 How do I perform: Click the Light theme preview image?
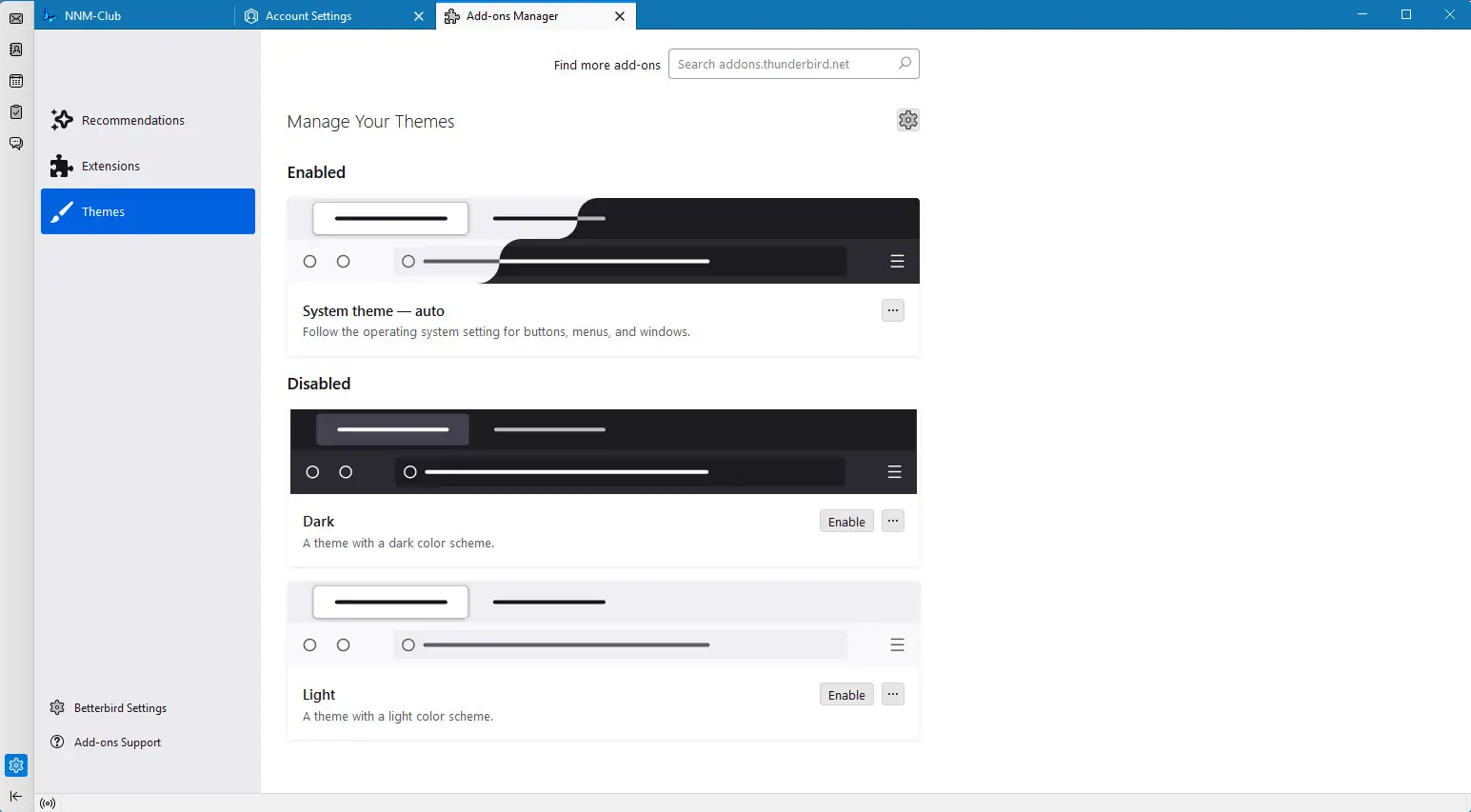pos(604,624)
